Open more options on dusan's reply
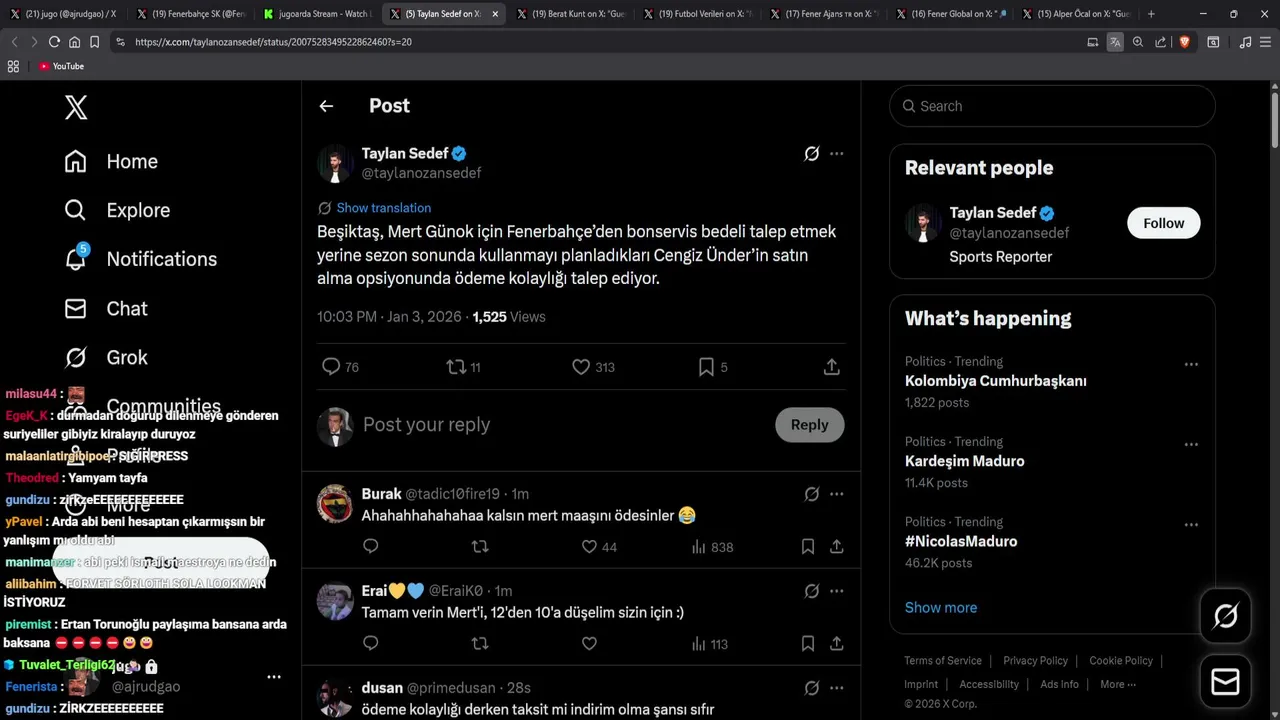 coord(837,688)
